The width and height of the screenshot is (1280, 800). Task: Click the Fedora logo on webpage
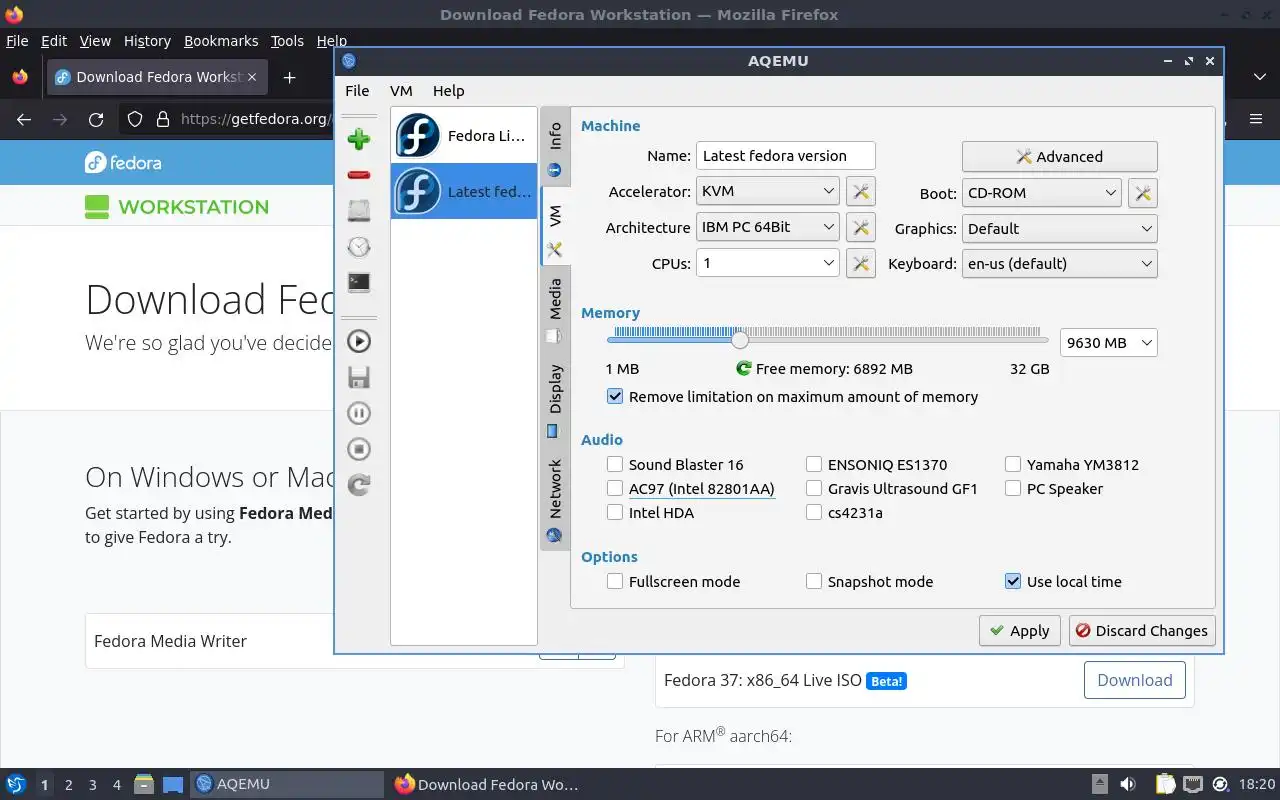(x=123, y=162)
